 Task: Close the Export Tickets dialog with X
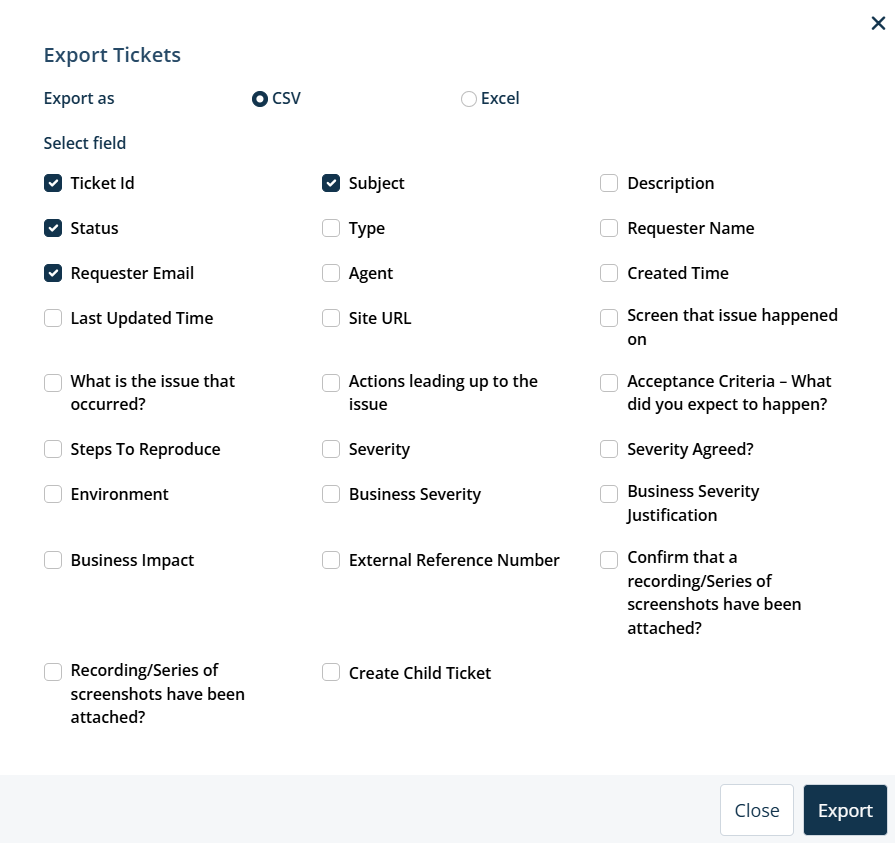pos(878,23)
